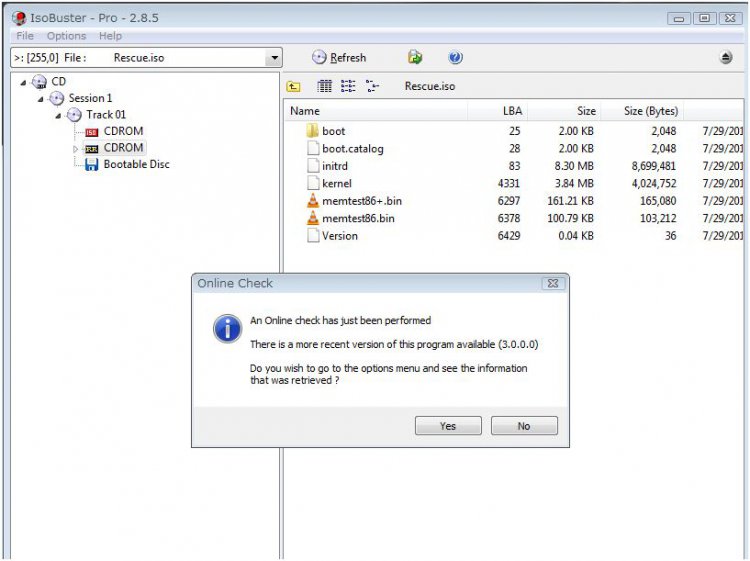This screenshot has width=750, height=561.
Task: Close the Online Check dialog
Action: (x=553, y=283)
